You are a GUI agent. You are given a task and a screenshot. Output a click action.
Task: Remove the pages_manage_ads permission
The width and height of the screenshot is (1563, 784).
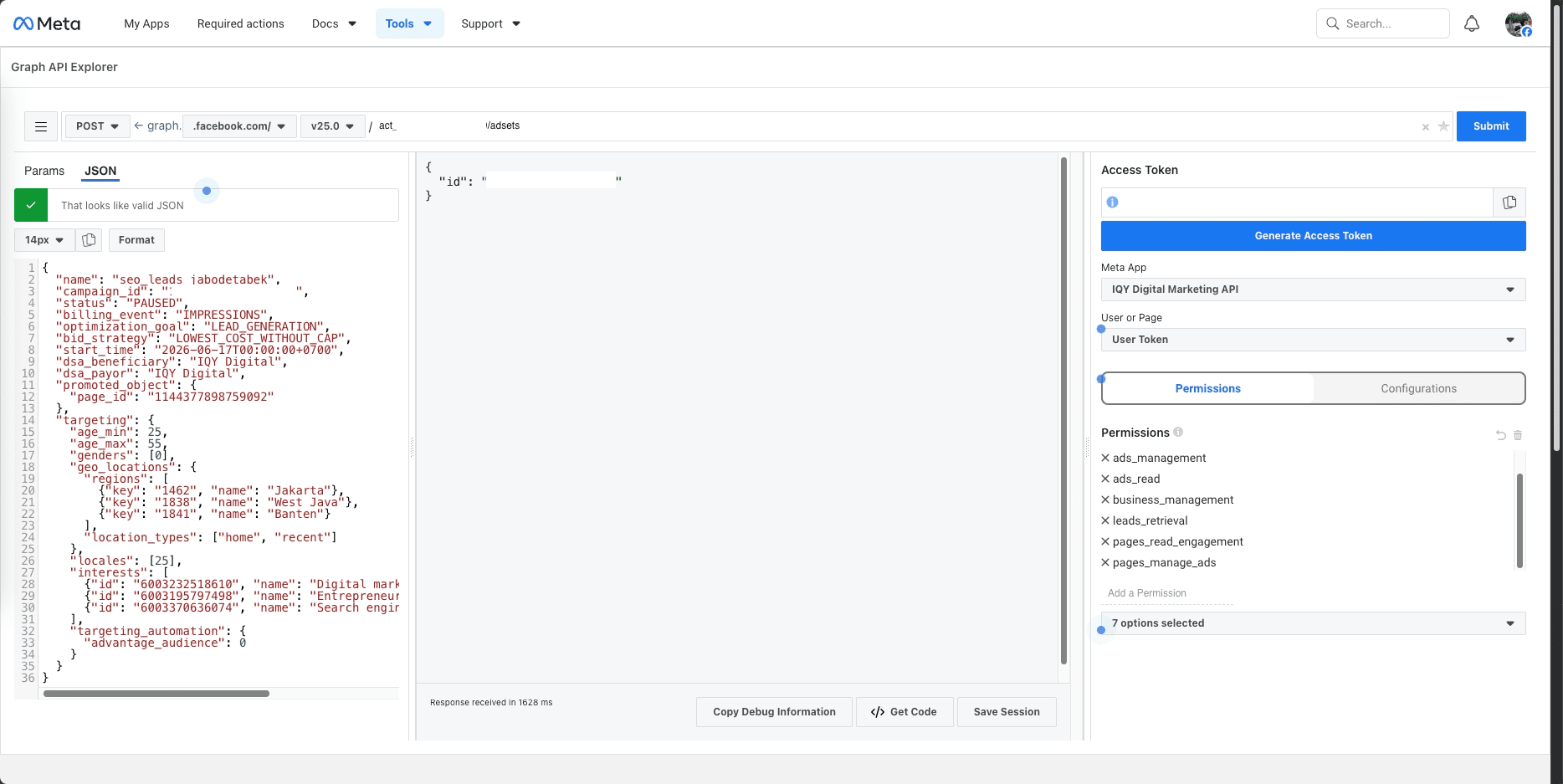(1105, 562)
